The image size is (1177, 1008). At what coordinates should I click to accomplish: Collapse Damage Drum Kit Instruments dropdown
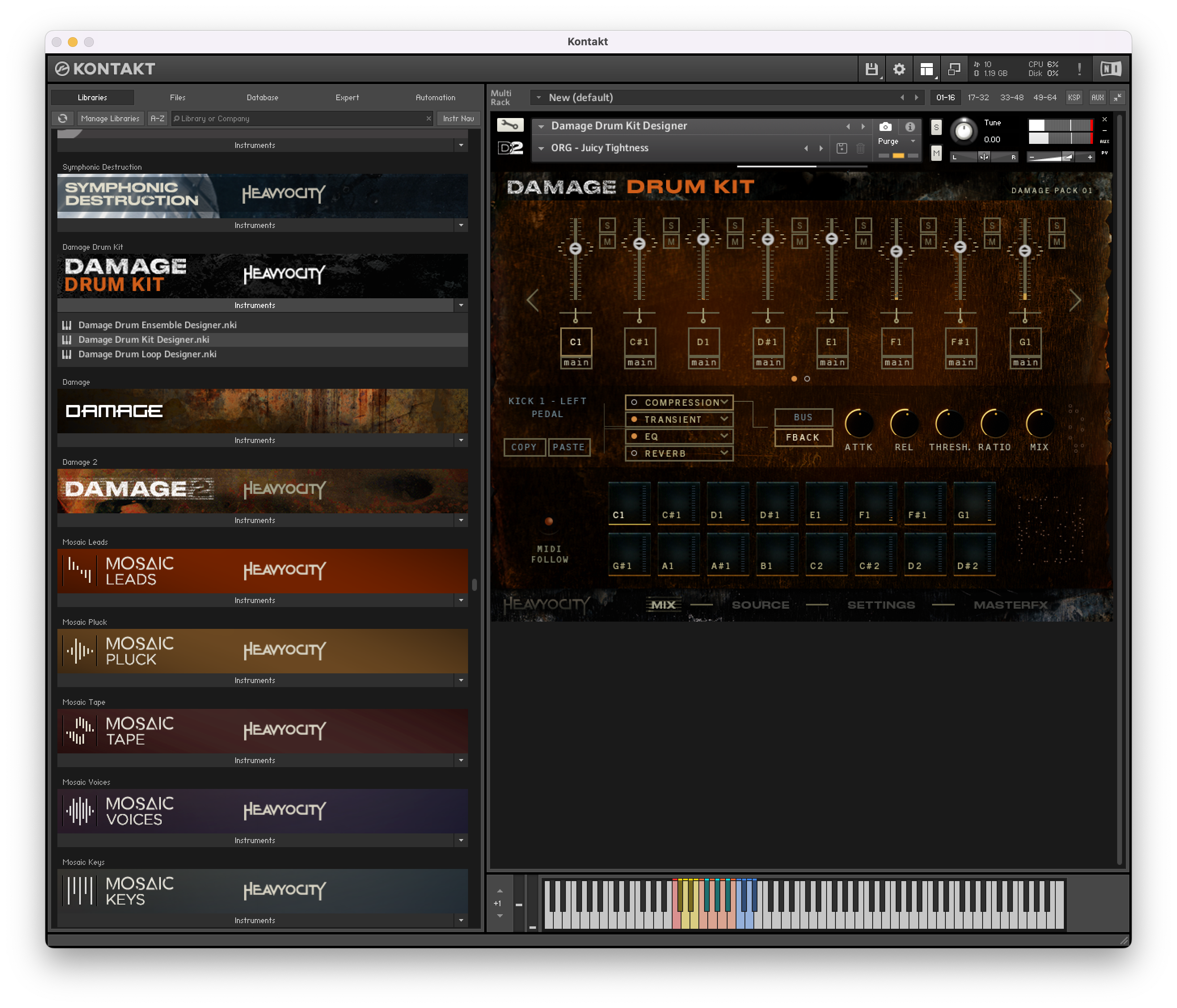(461, 306)
